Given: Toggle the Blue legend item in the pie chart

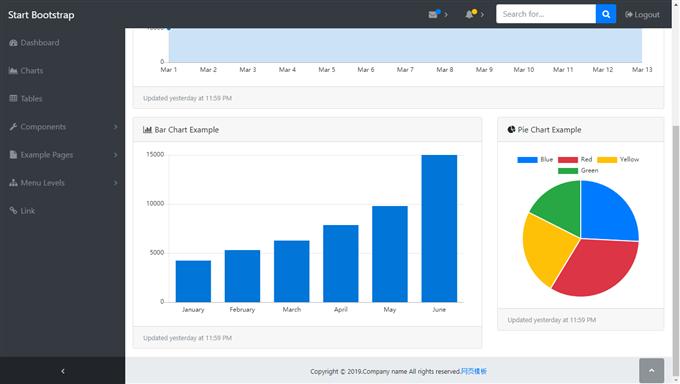Looking at the screenshot, I should point(535,160).
